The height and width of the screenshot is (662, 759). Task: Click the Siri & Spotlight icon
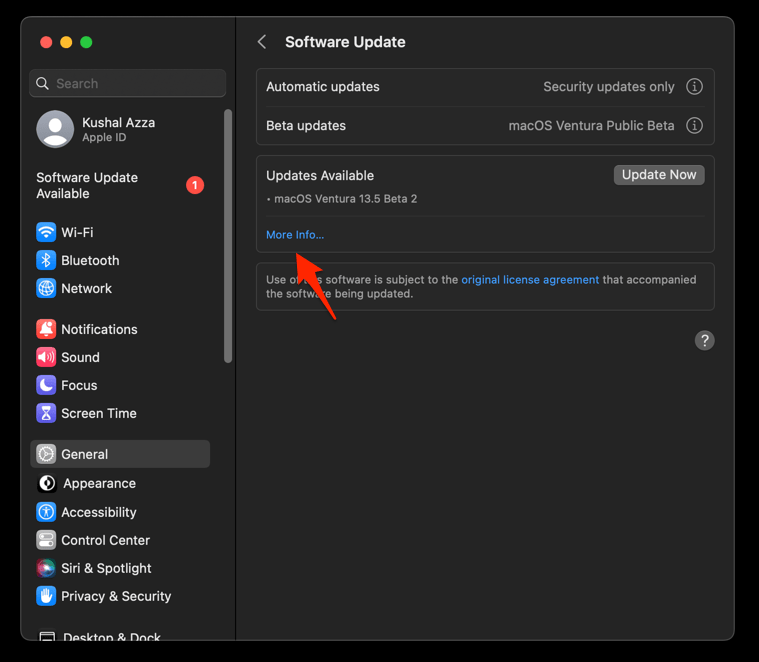[x=46, y=568]
